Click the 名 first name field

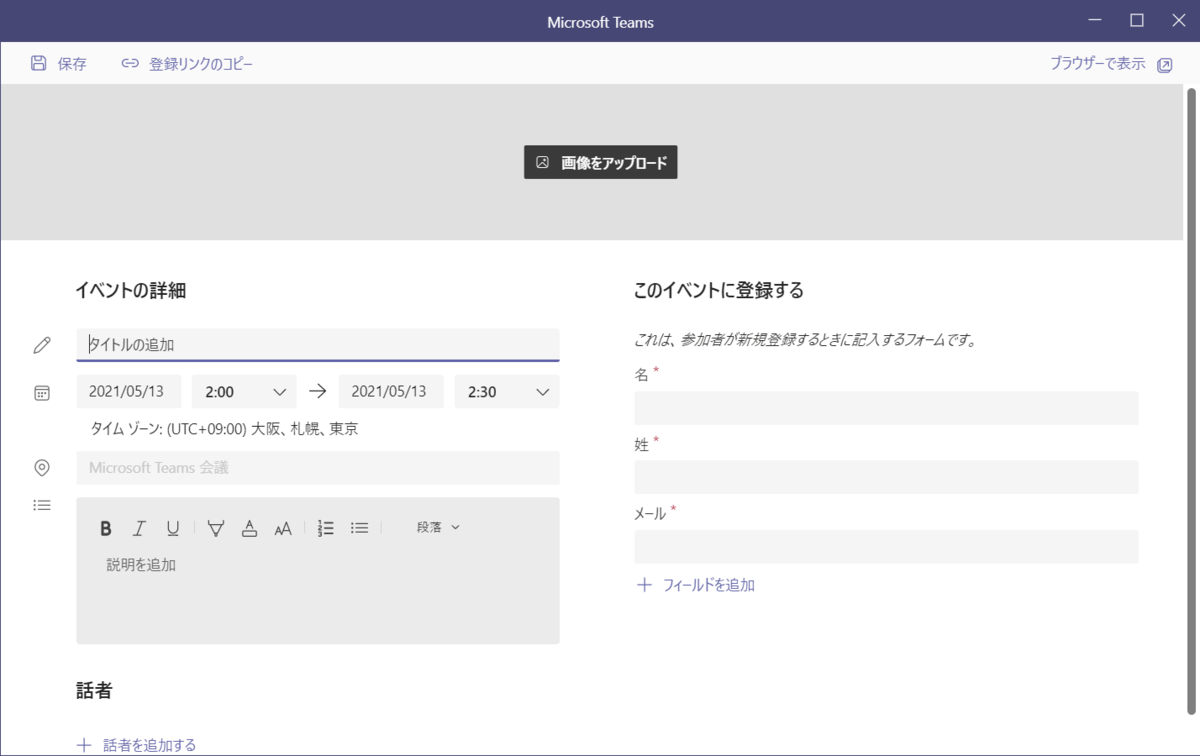(x=886, y=408)
